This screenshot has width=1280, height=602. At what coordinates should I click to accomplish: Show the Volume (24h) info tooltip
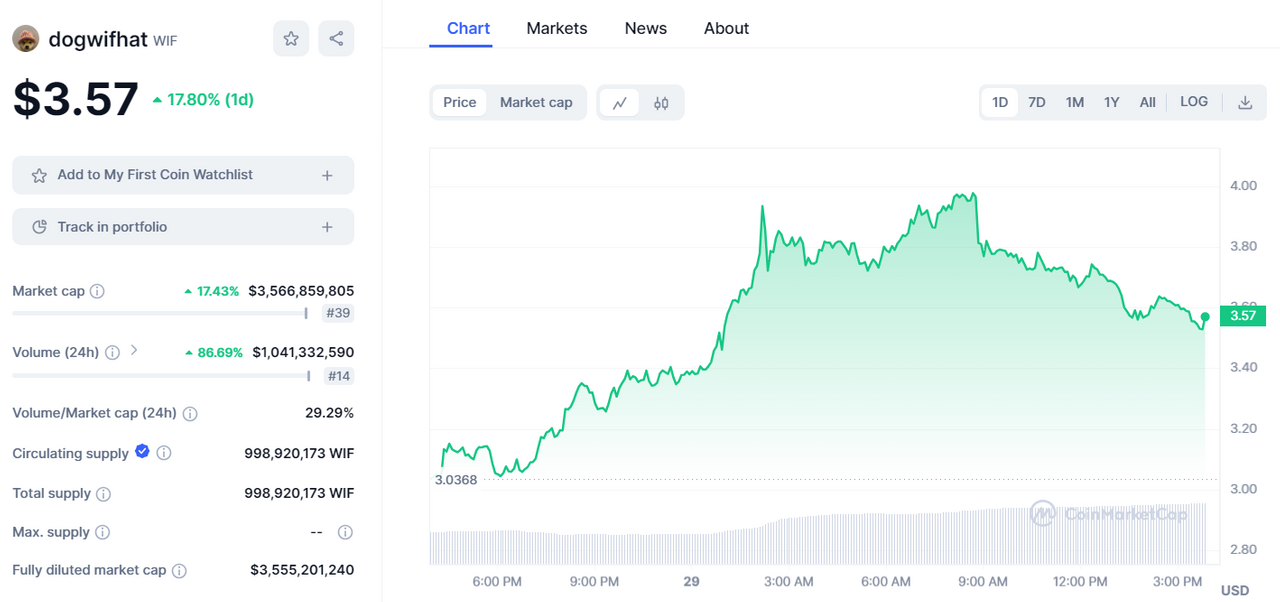coord(112,352)
